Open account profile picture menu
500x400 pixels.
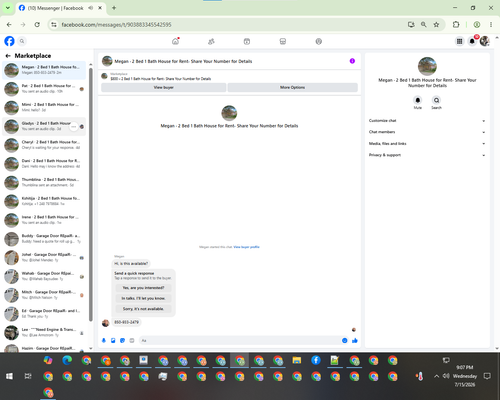485,41
